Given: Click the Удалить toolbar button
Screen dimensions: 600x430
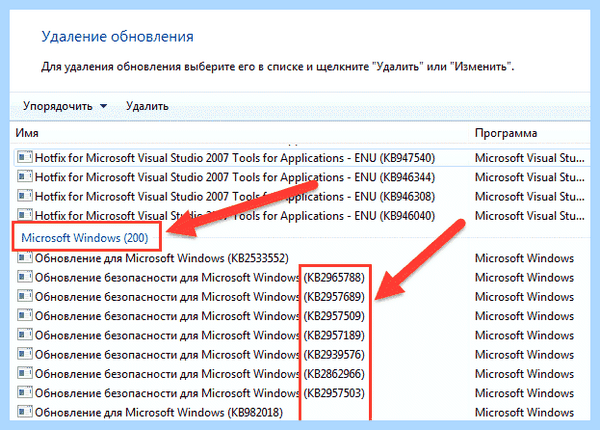Looking at the screenshot, I should (147, 106).
